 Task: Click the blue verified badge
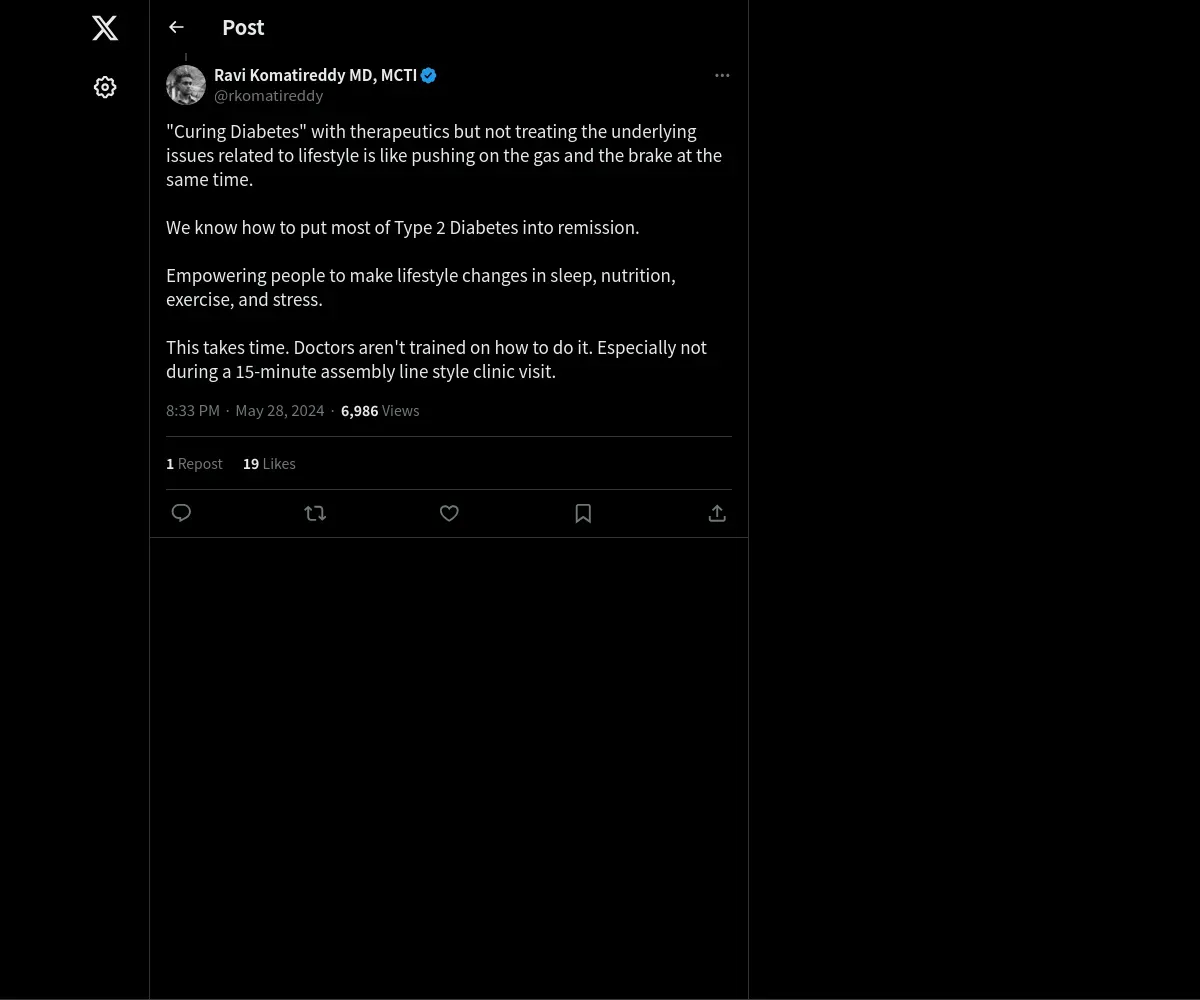tap(429, 75)
